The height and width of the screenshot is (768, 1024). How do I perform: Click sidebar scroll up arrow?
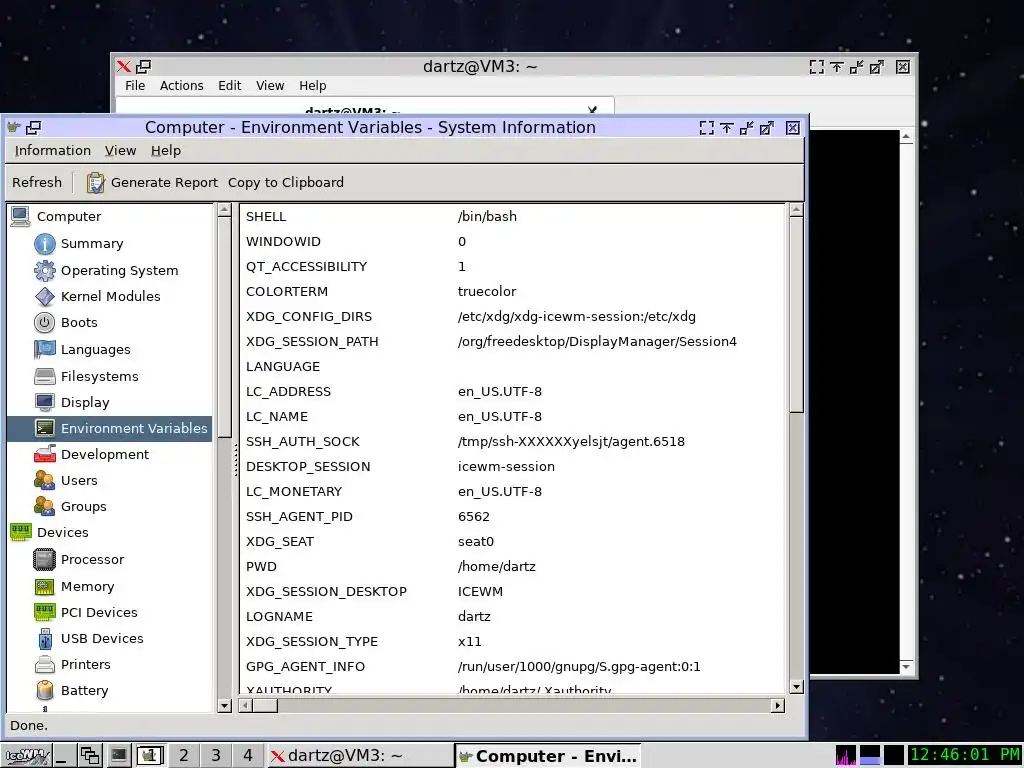225,210
